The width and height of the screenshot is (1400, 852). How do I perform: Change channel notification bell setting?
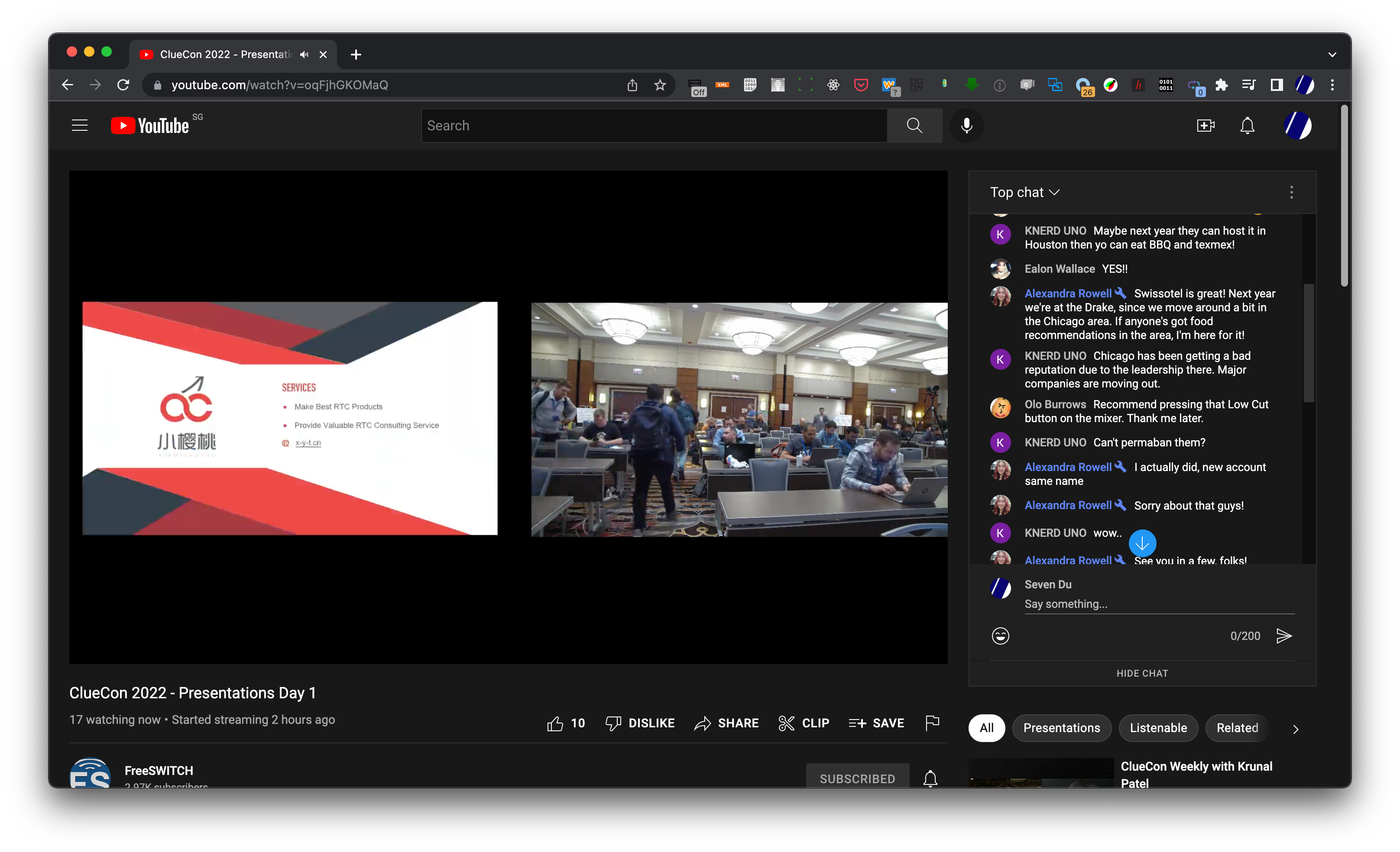(930, 778)
